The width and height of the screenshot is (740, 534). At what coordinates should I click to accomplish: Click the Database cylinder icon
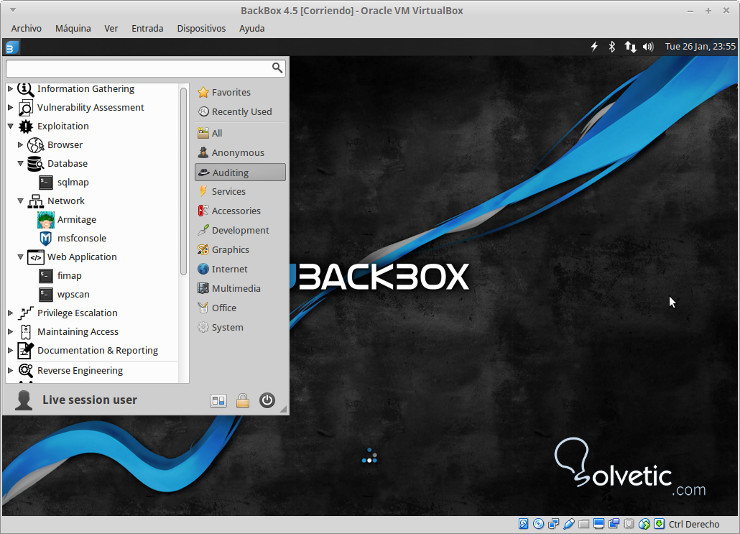pyautogui.click(x=35, y=164)
